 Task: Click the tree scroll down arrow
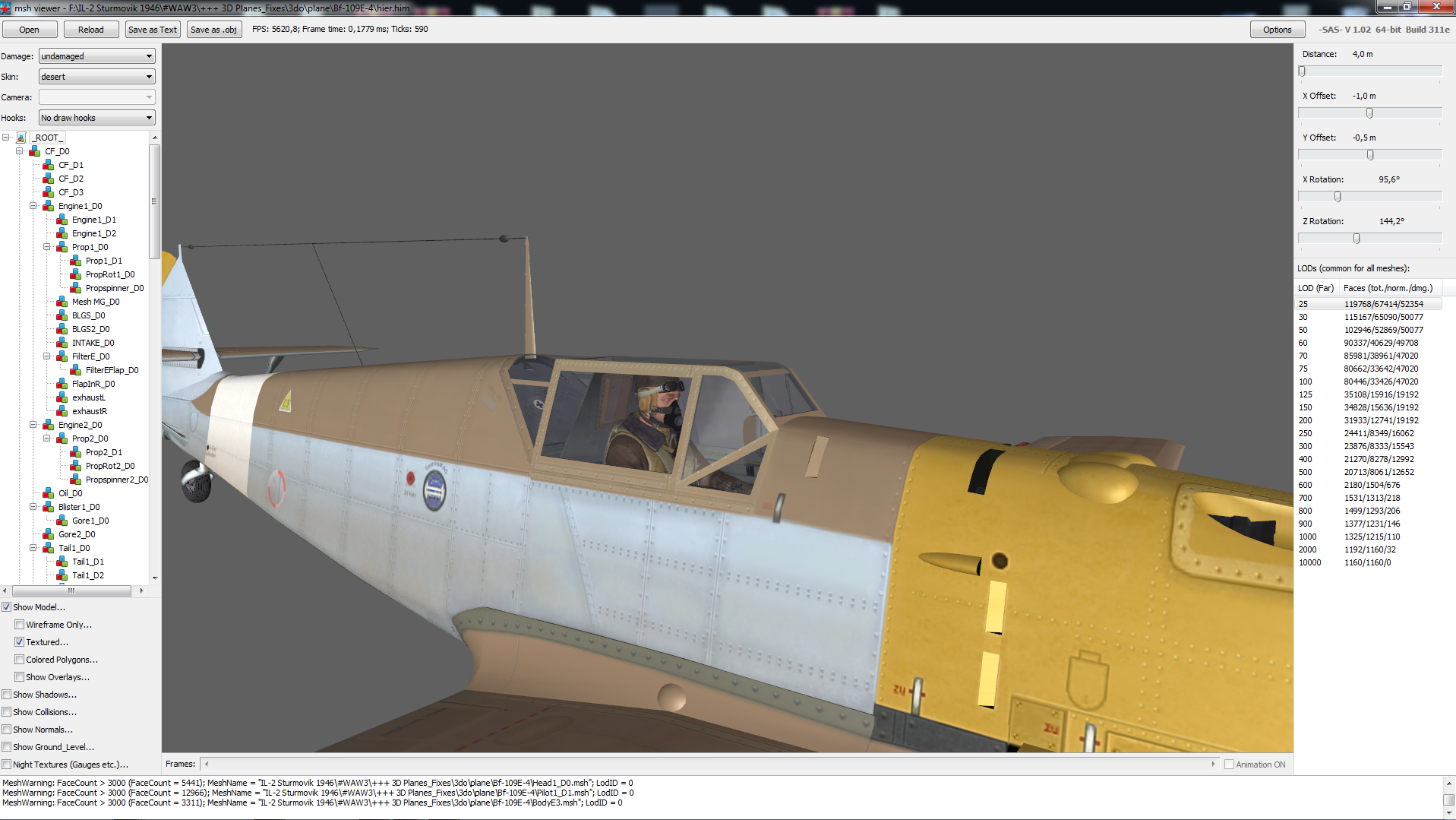tap(155, 578)
